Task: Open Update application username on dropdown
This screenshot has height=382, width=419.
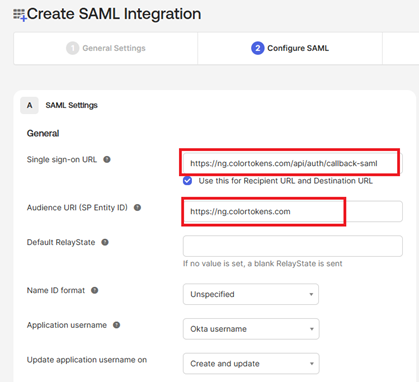Action: pyautogui.click(x=251, y=364)
